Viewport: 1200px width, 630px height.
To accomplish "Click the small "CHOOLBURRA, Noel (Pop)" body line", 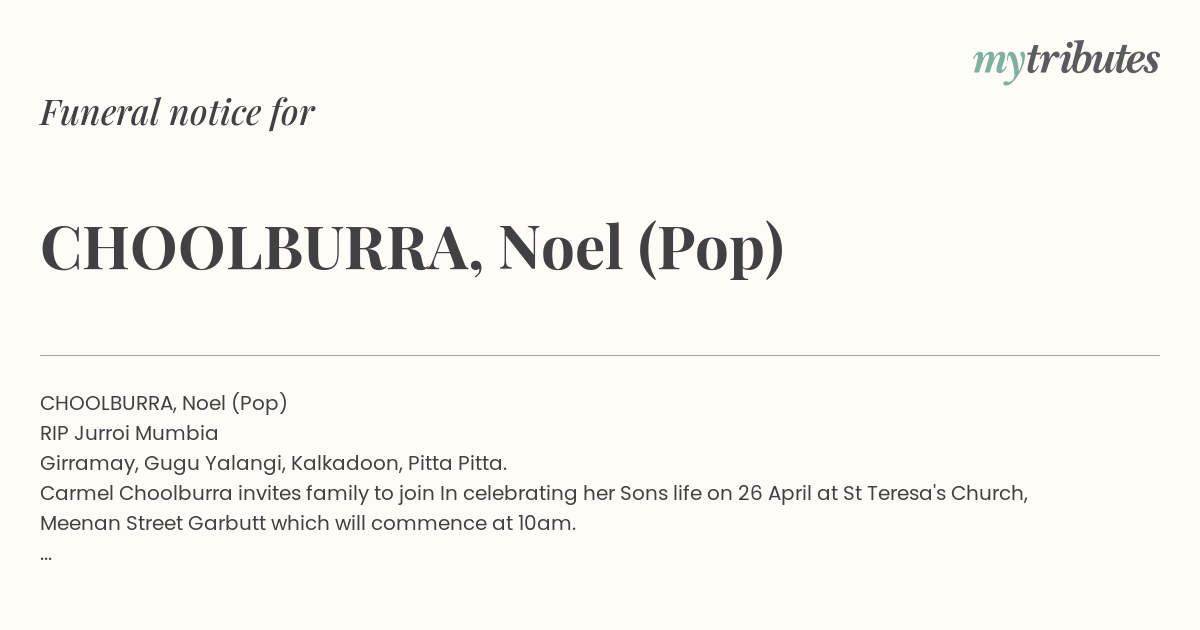I will point(164,403).
